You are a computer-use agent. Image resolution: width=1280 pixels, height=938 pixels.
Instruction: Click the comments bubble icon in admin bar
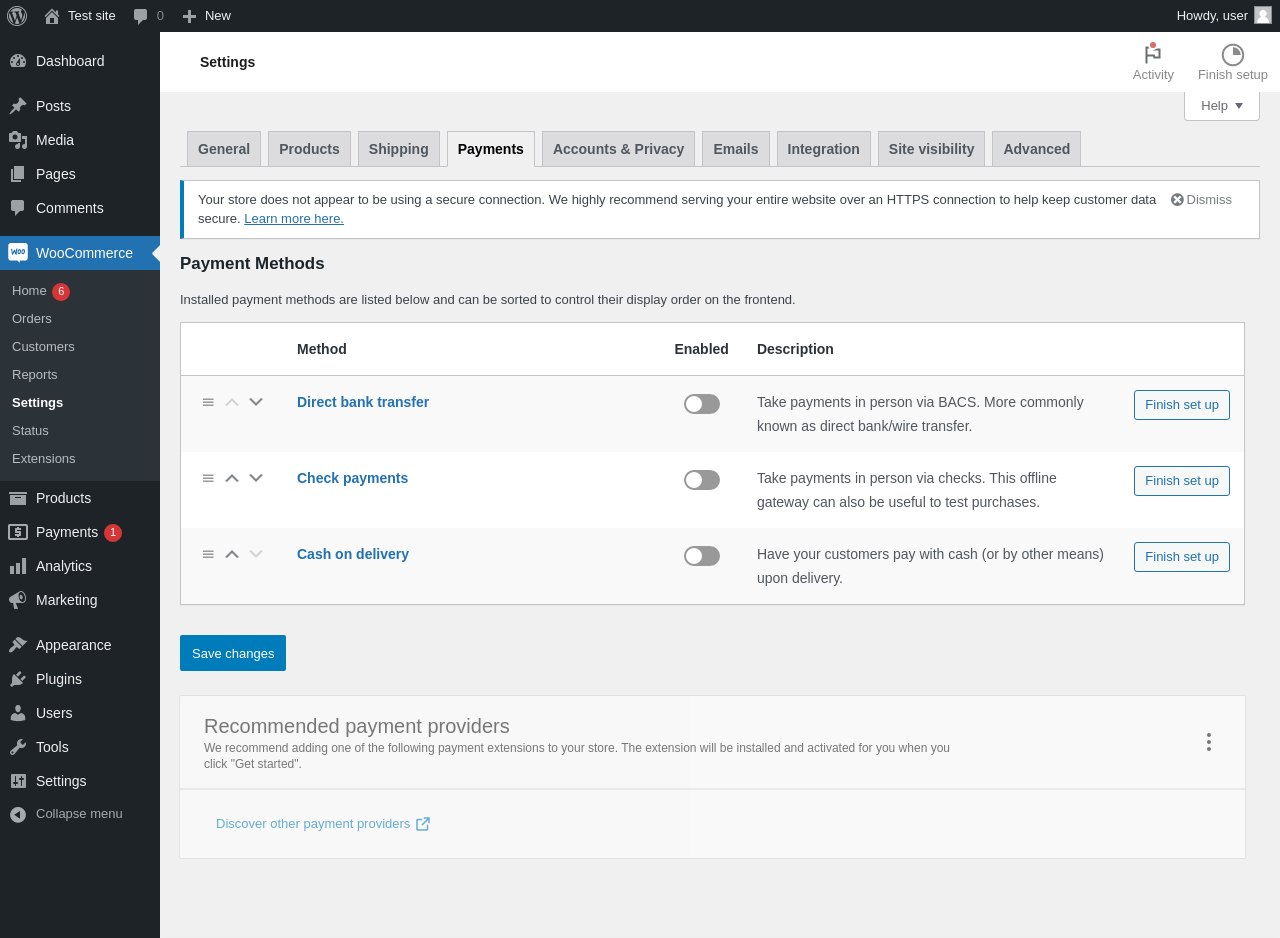[x=141, y=16]
